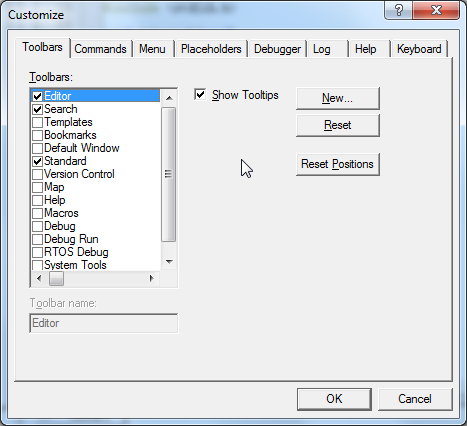
Task: Click the toolbar list scroll-down arrow
Action: pyautogui.click(x=169, y=262)
